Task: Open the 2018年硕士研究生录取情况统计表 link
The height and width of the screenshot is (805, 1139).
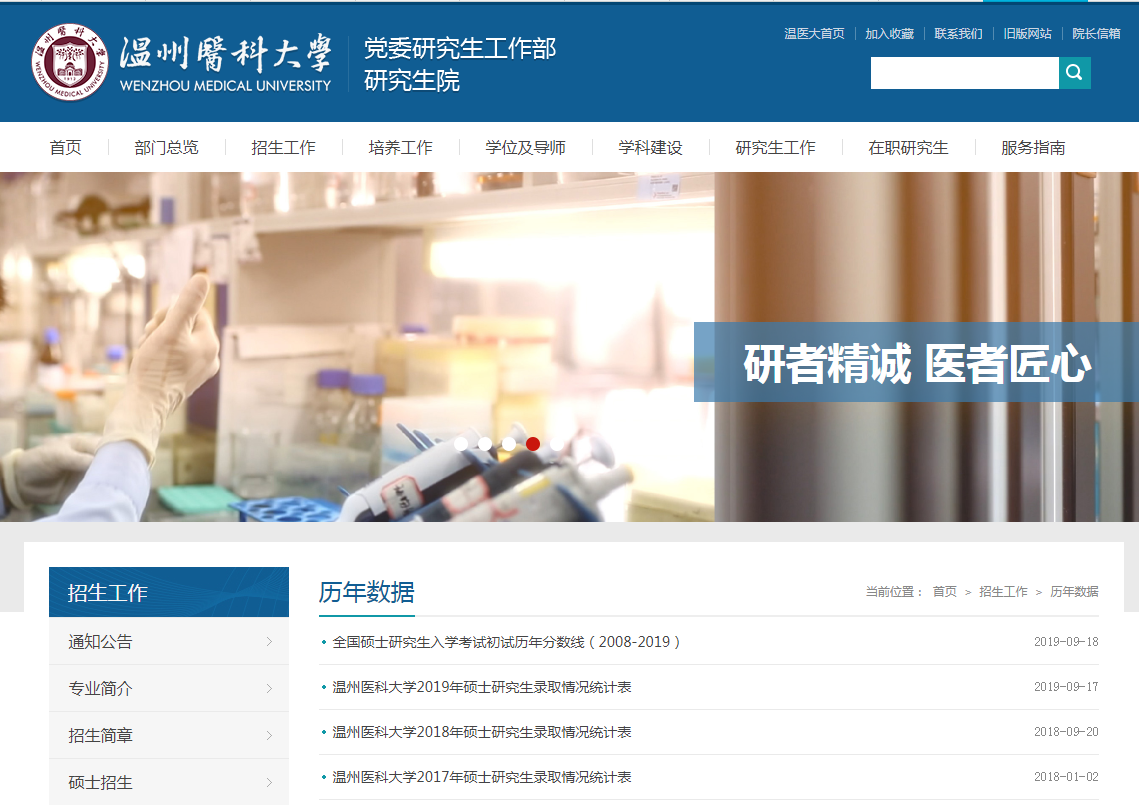Action: (481, 732)
